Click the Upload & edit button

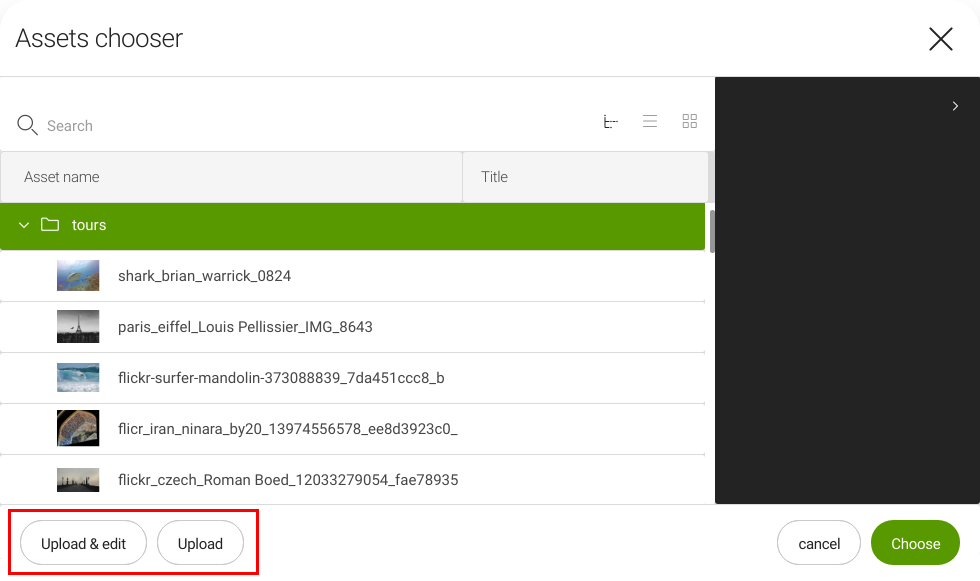coord(84,543)
